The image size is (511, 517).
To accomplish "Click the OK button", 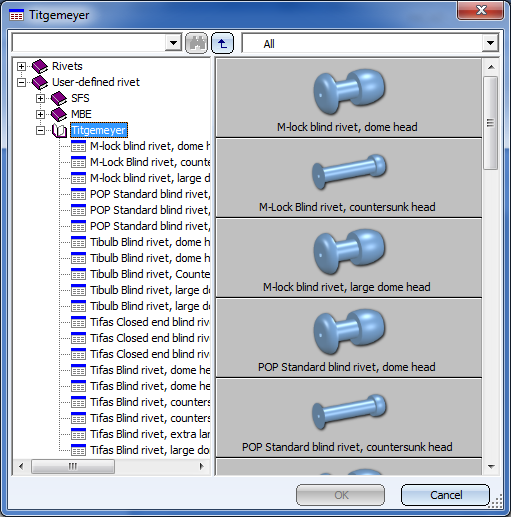I will (341, 495).
